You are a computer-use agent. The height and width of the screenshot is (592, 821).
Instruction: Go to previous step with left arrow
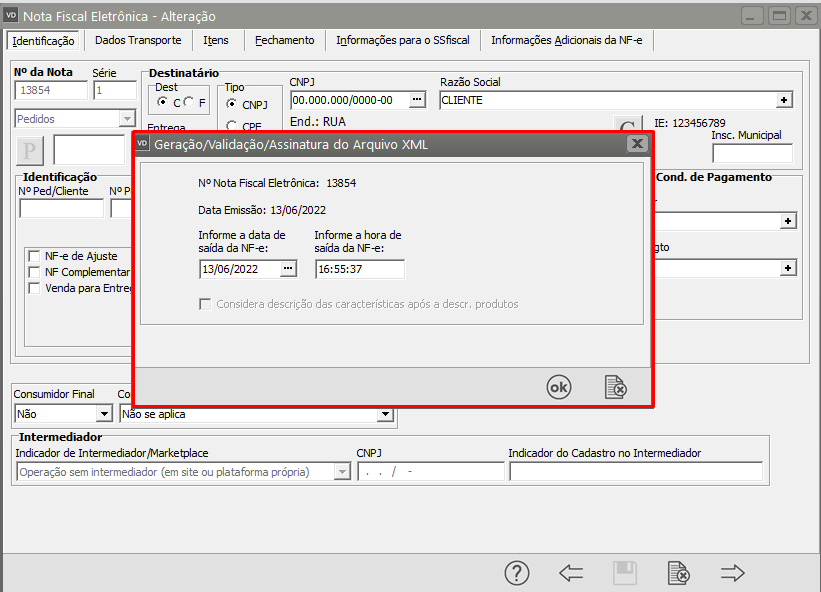click(x=571, y=573)
